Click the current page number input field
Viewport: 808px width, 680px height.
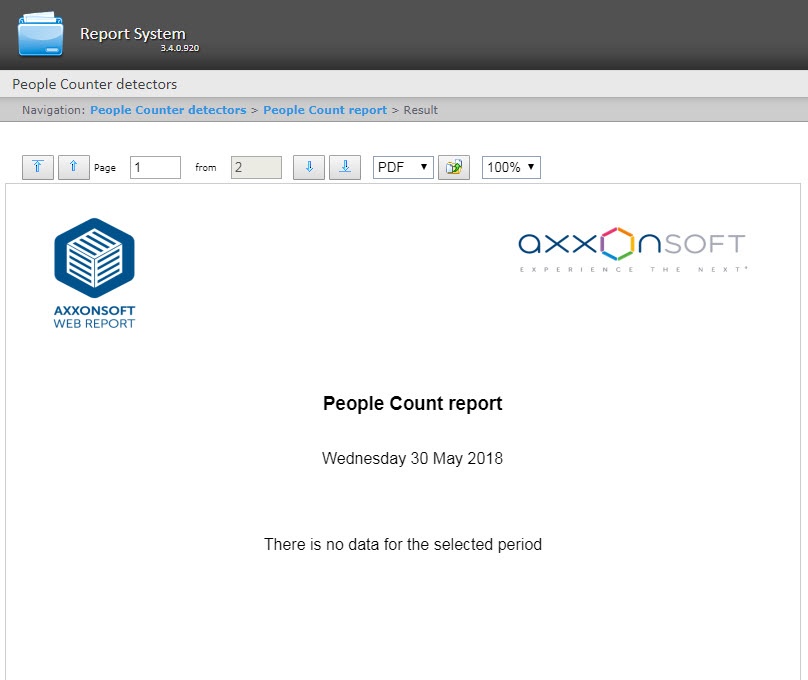(x=155, y=167)
